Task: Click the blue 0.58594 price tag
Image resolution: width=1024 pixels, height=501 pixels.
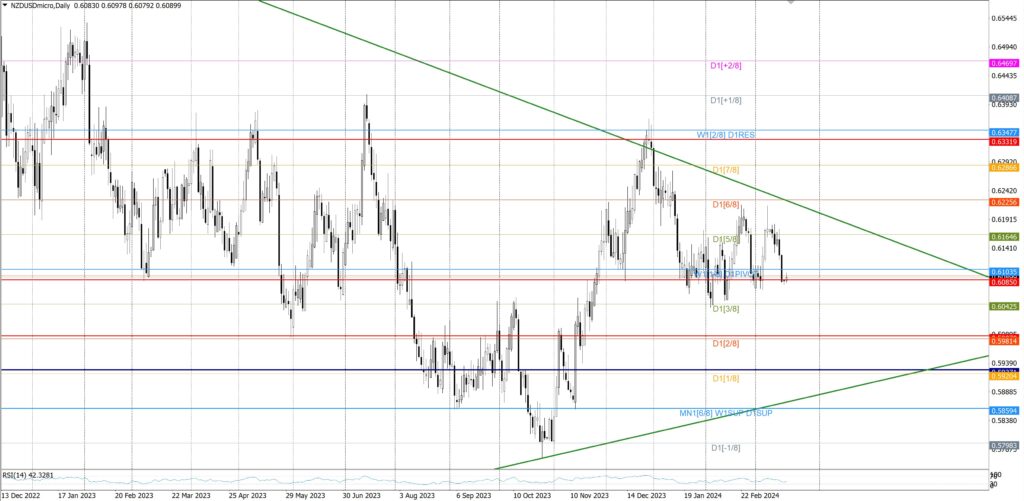Action: pyautogui.click(x=1005, y=409)
